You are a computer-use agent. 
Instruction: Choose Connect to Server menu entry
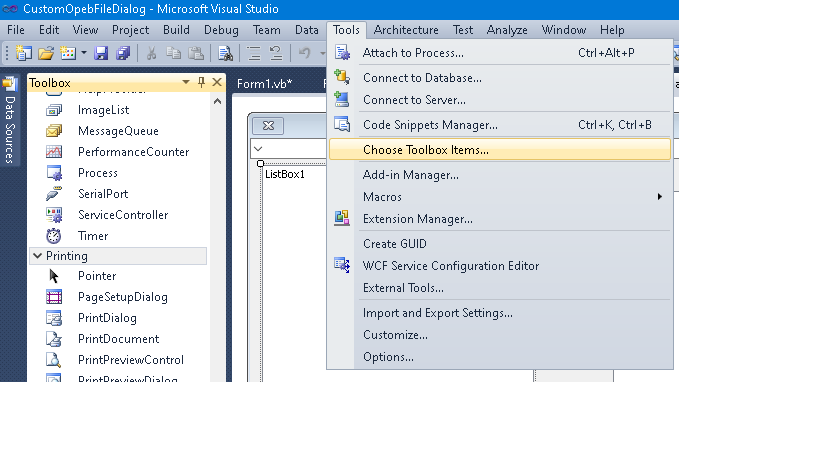(x=500, y=100)
